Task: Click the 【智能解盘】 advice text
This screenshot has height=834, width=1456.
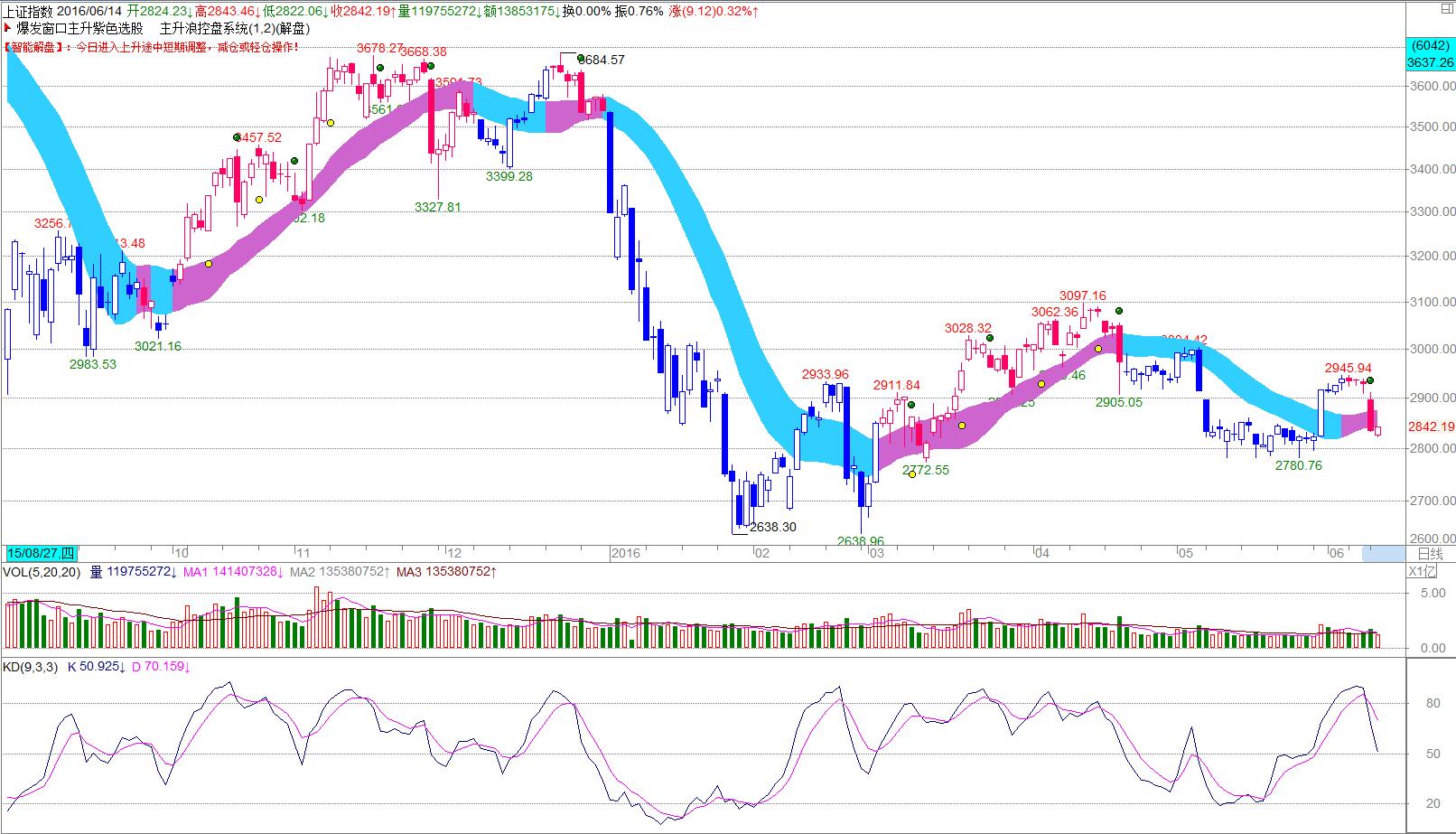Action: coord(150,47)
